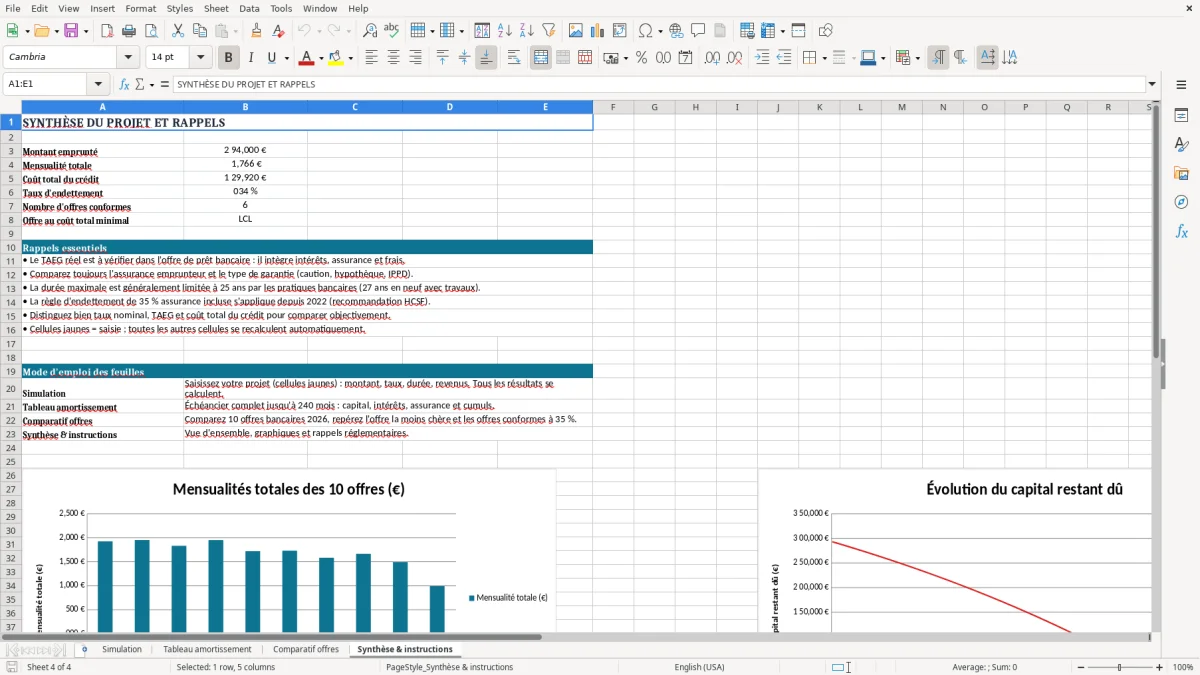Click the 100% zoom level
1200x675 pixels.
pos(1182,667)
